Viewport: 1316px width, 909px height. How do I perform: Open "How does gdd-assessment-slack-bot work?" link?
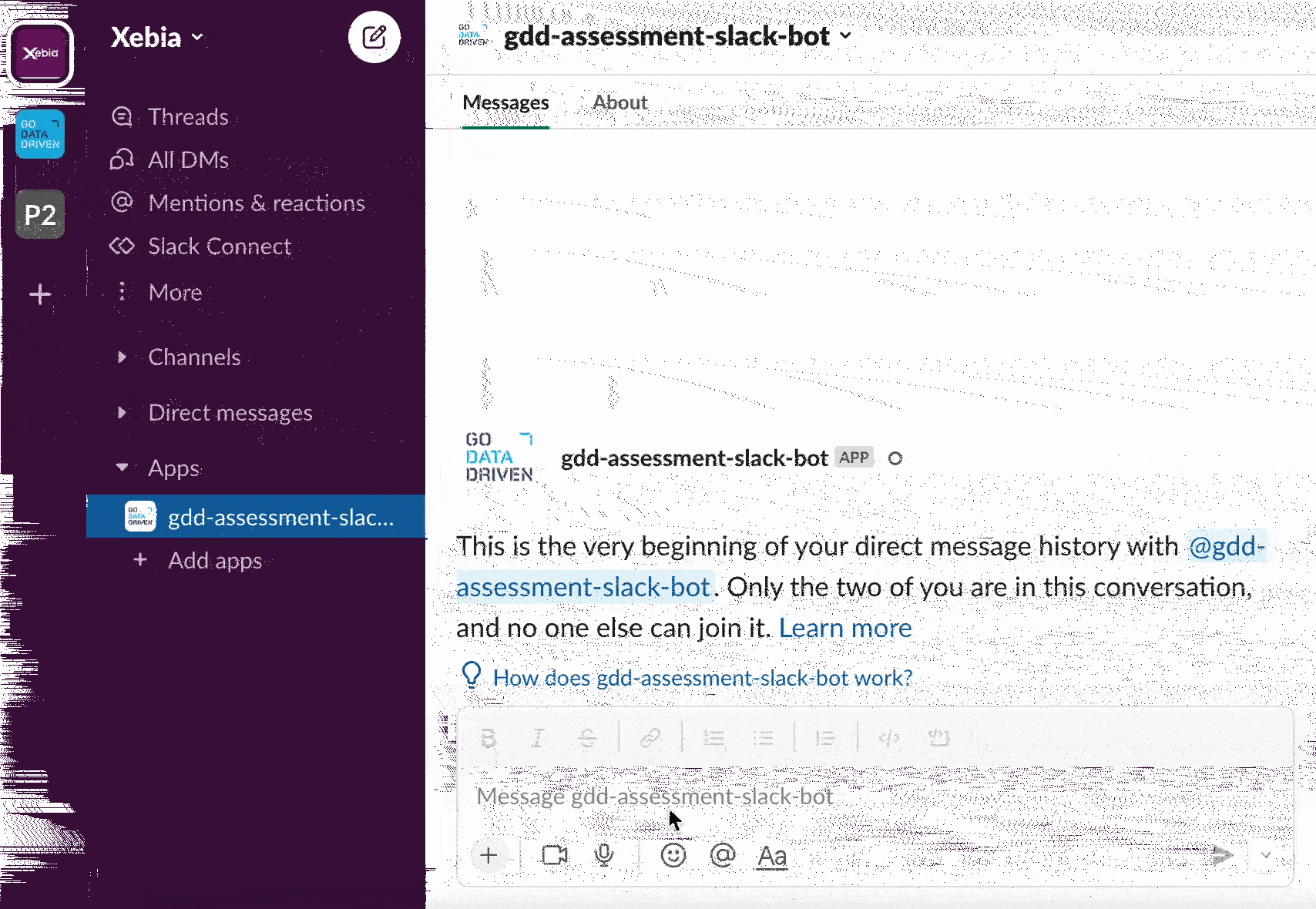(x=702, y=678)
